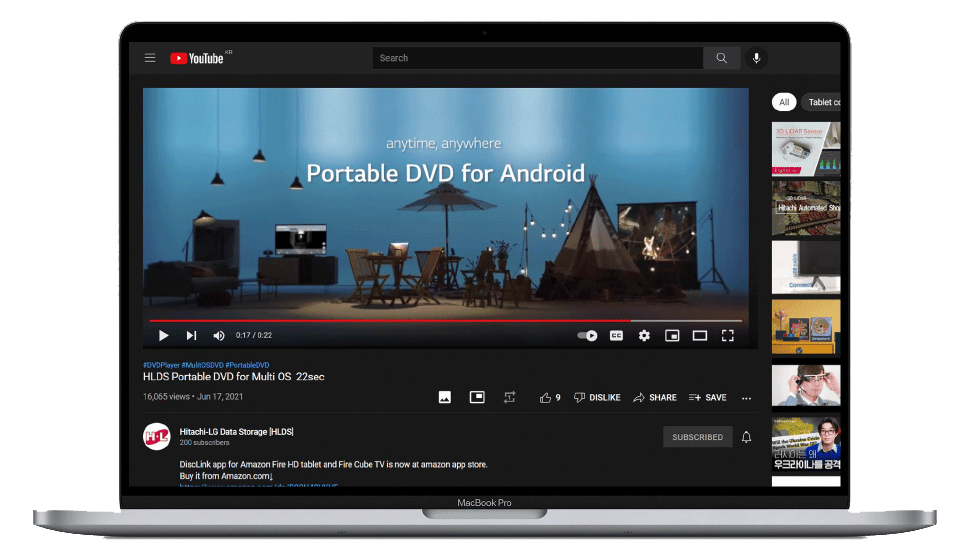Click the #DVDPlayer hashtag
Viewport: 956px width, 550px height.
(161, 365)
